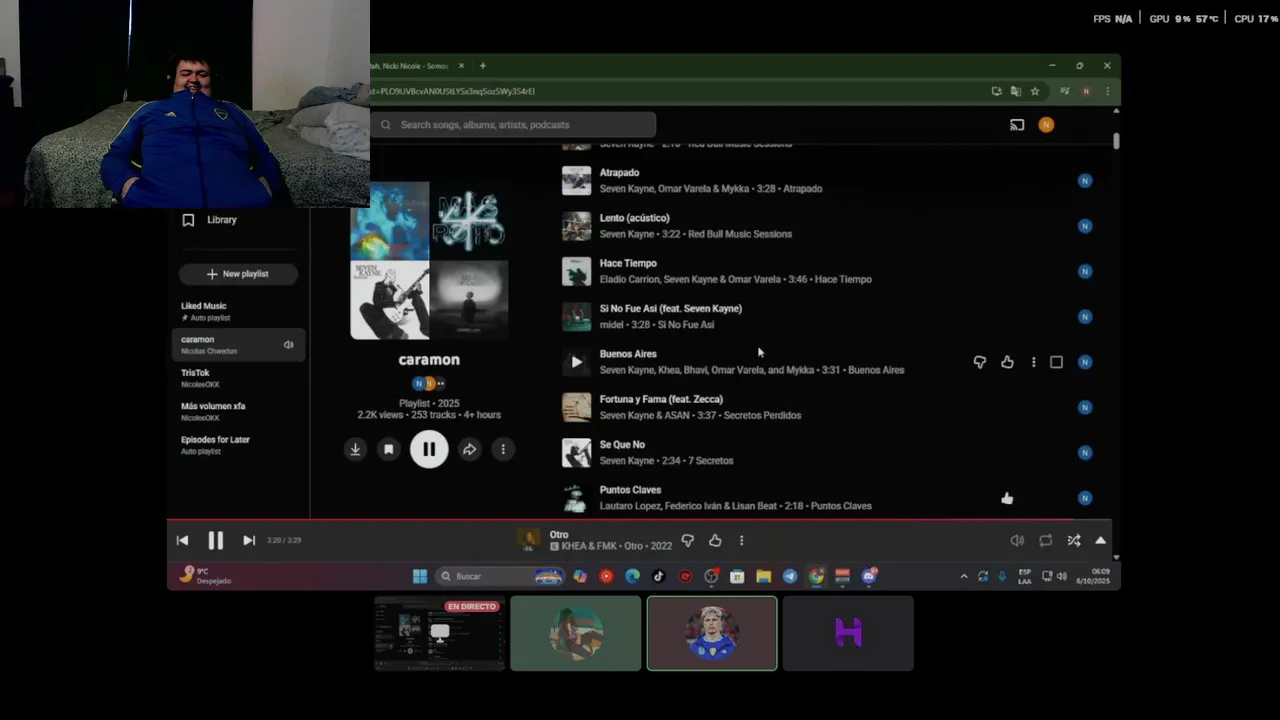Share the caramon playlist

point(469,449)
